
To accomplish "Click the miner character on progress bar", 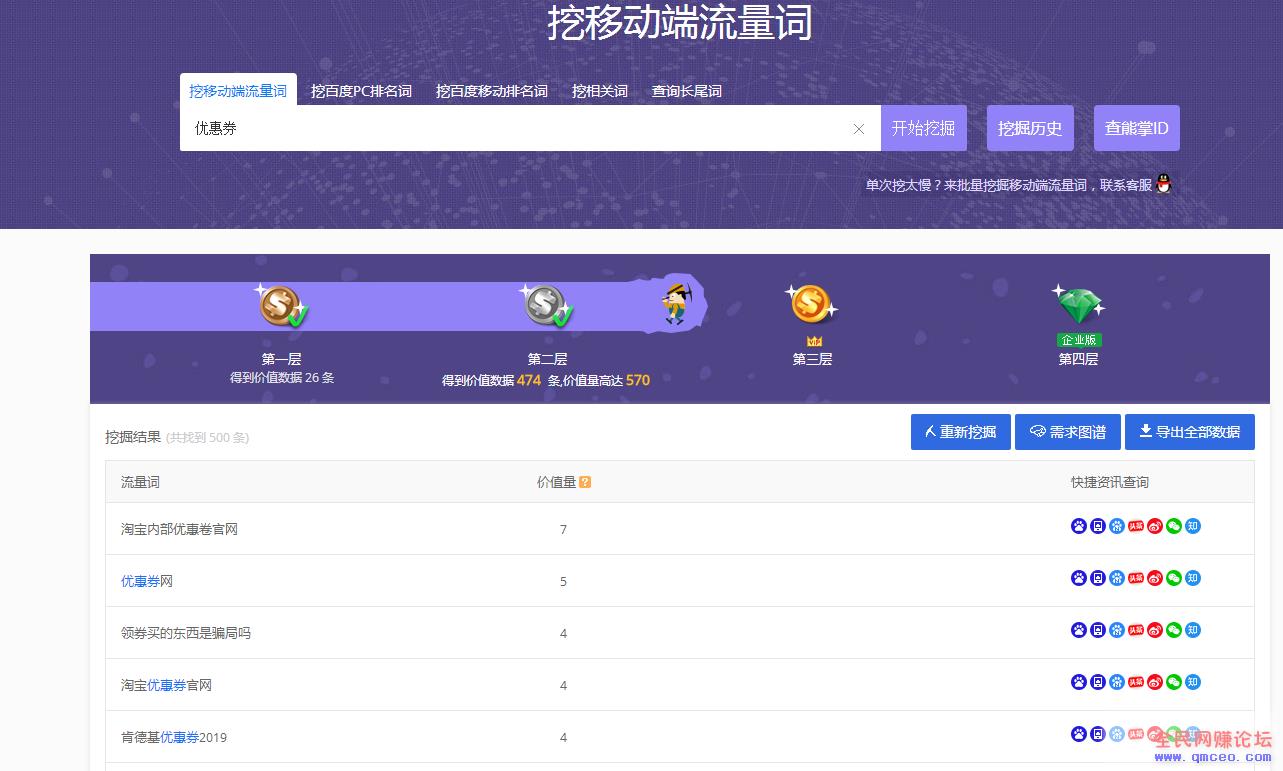I will [x=676, y=303].
